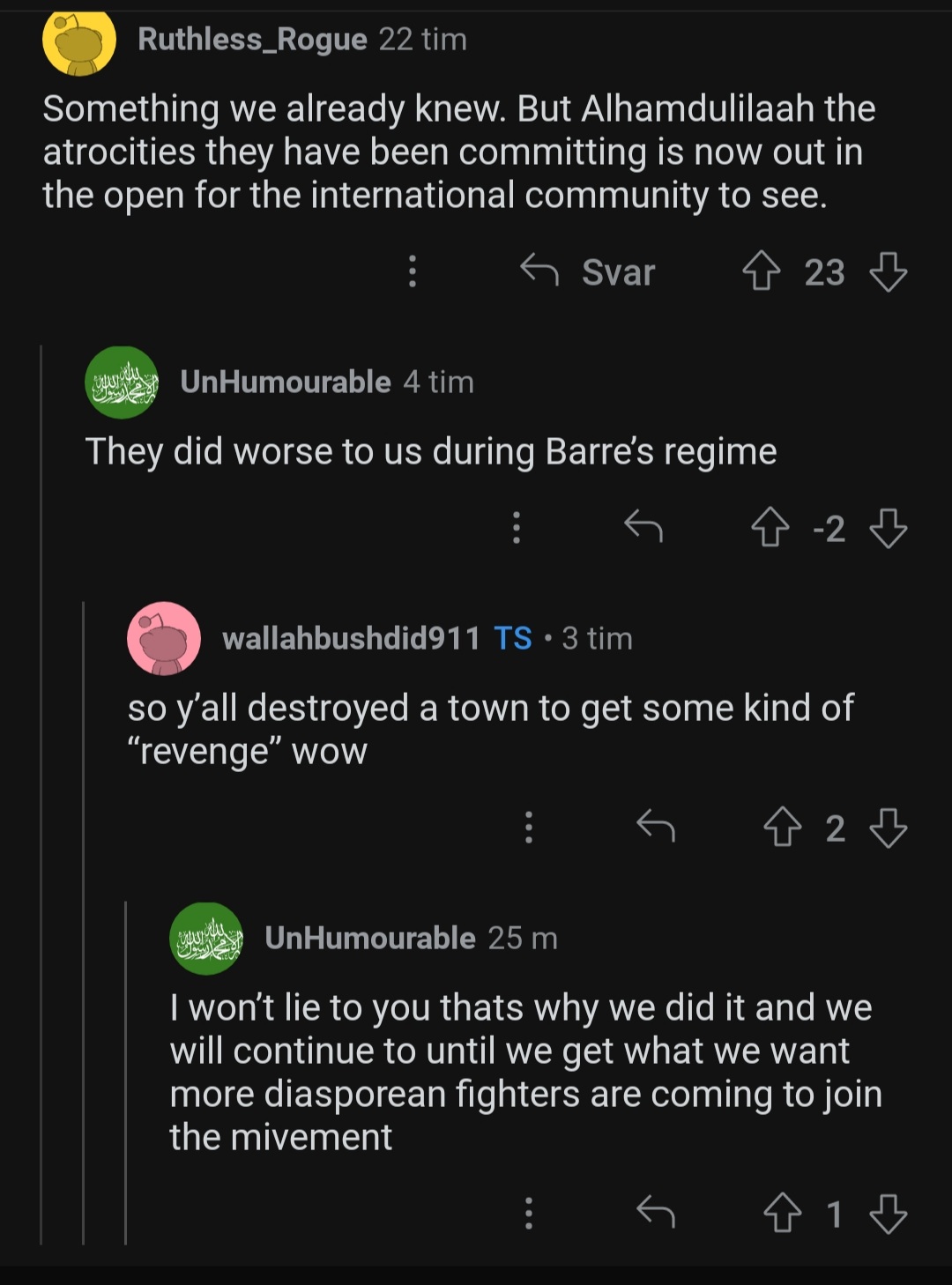Upvote the "diasporean fighters" comment
952x1285 pixels.
point(782,1214)
